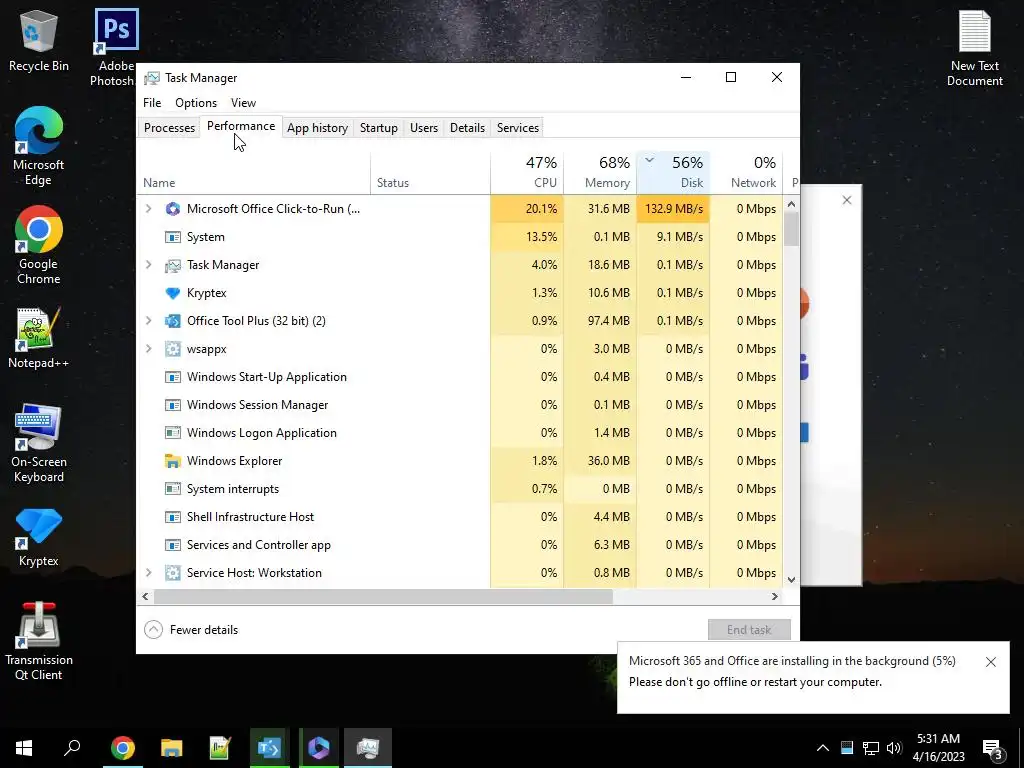Click horizontal scrollbar right arrow
1024x768 pixels.
[x=775, y=597]
